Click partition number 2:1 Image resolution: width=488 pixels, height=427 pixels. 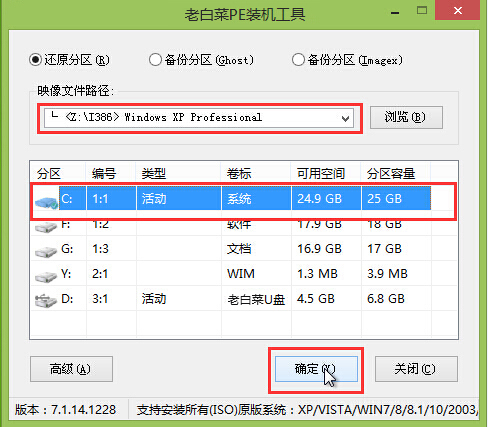(x=100, y=274)
